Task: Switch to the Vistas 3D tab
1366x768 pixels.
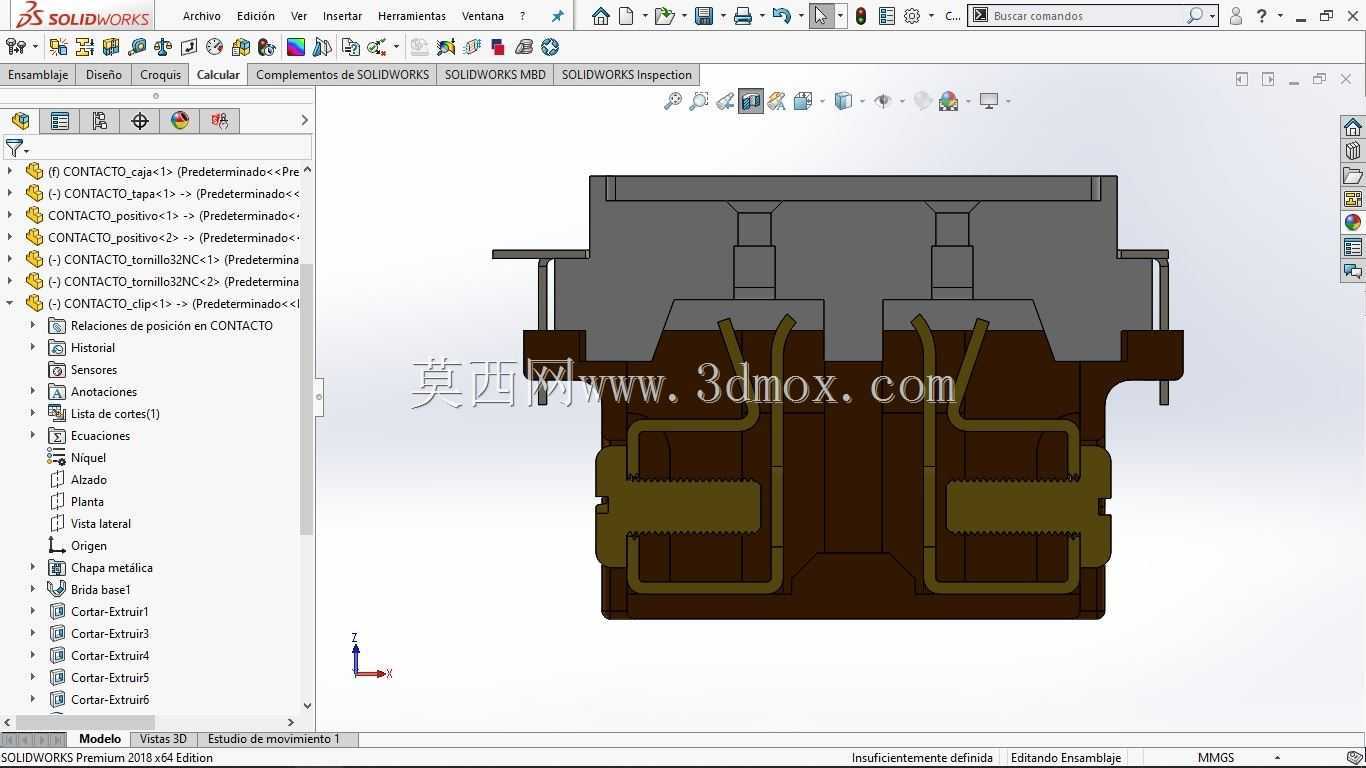Action: pyautogui.click(x=163, y=739)
